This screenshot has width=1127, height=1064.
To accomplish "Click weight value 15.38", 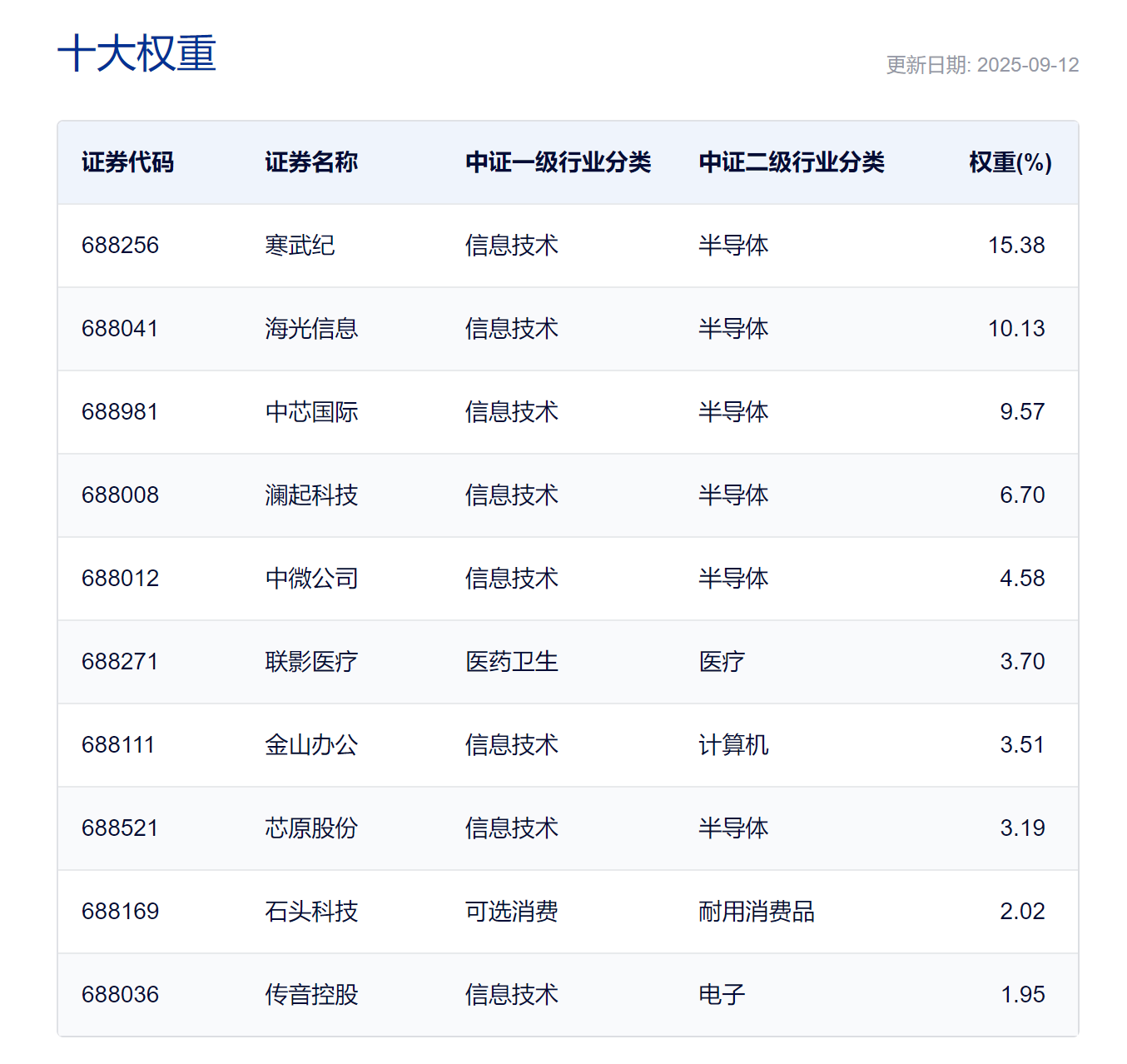I will [1016, 246].
